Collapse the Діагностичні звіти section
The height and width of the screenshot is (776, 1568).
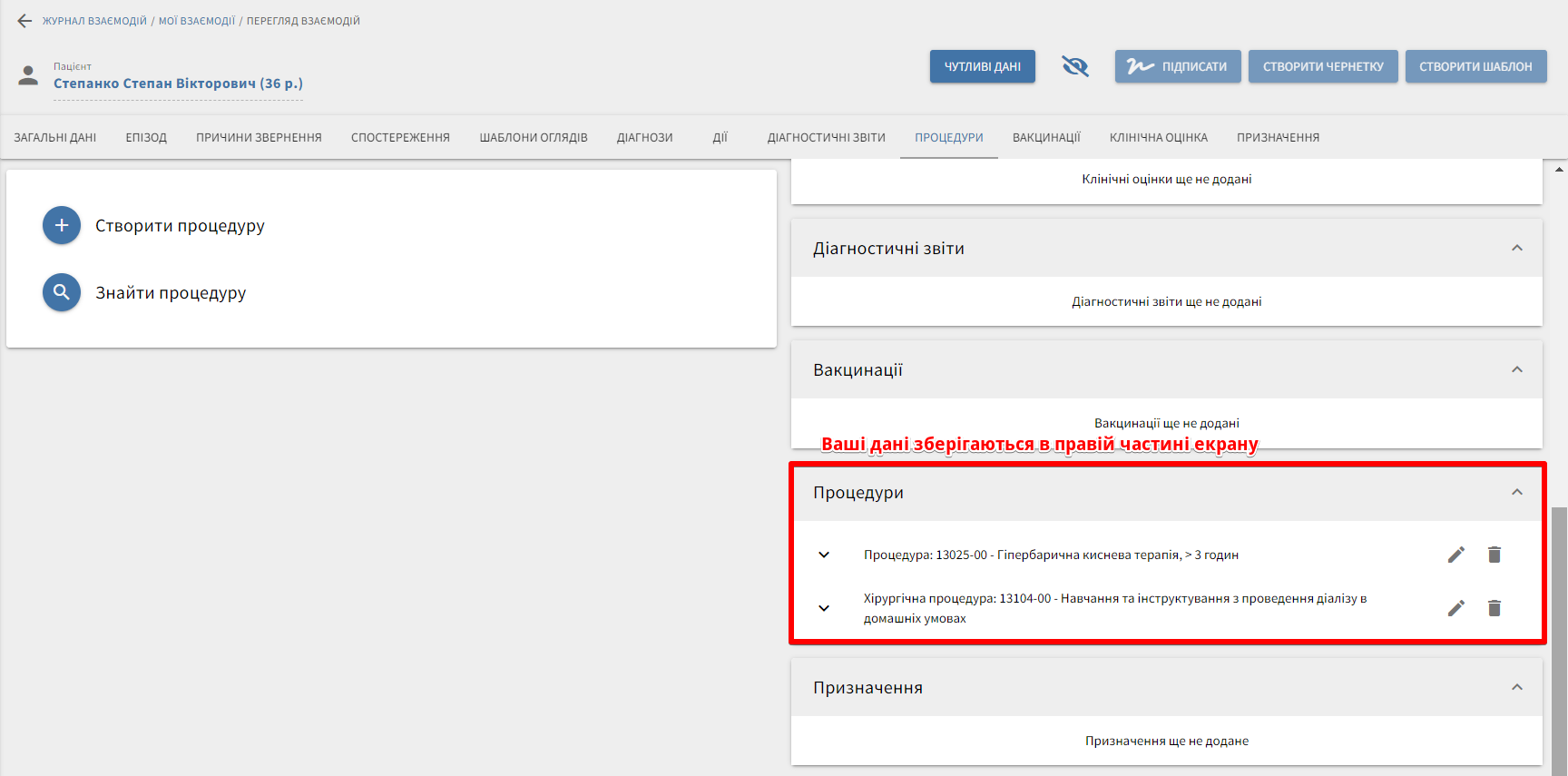point(1516,249)
